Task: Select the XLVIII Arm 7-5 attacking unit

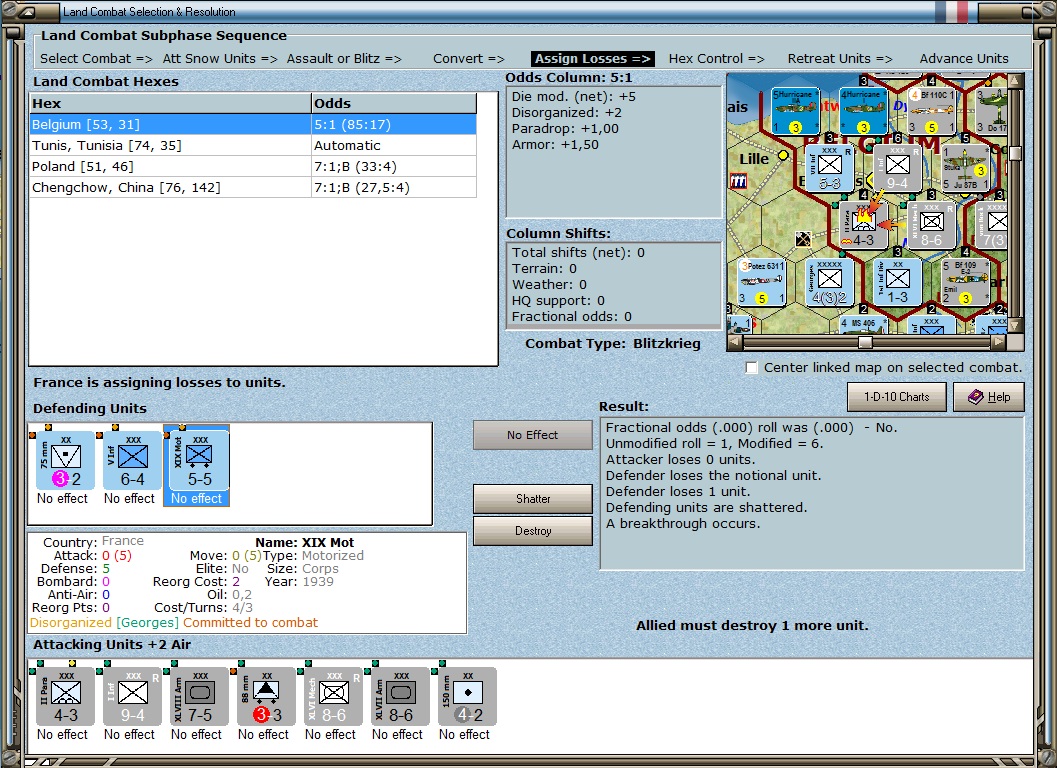Action: (x=199, y=697)
